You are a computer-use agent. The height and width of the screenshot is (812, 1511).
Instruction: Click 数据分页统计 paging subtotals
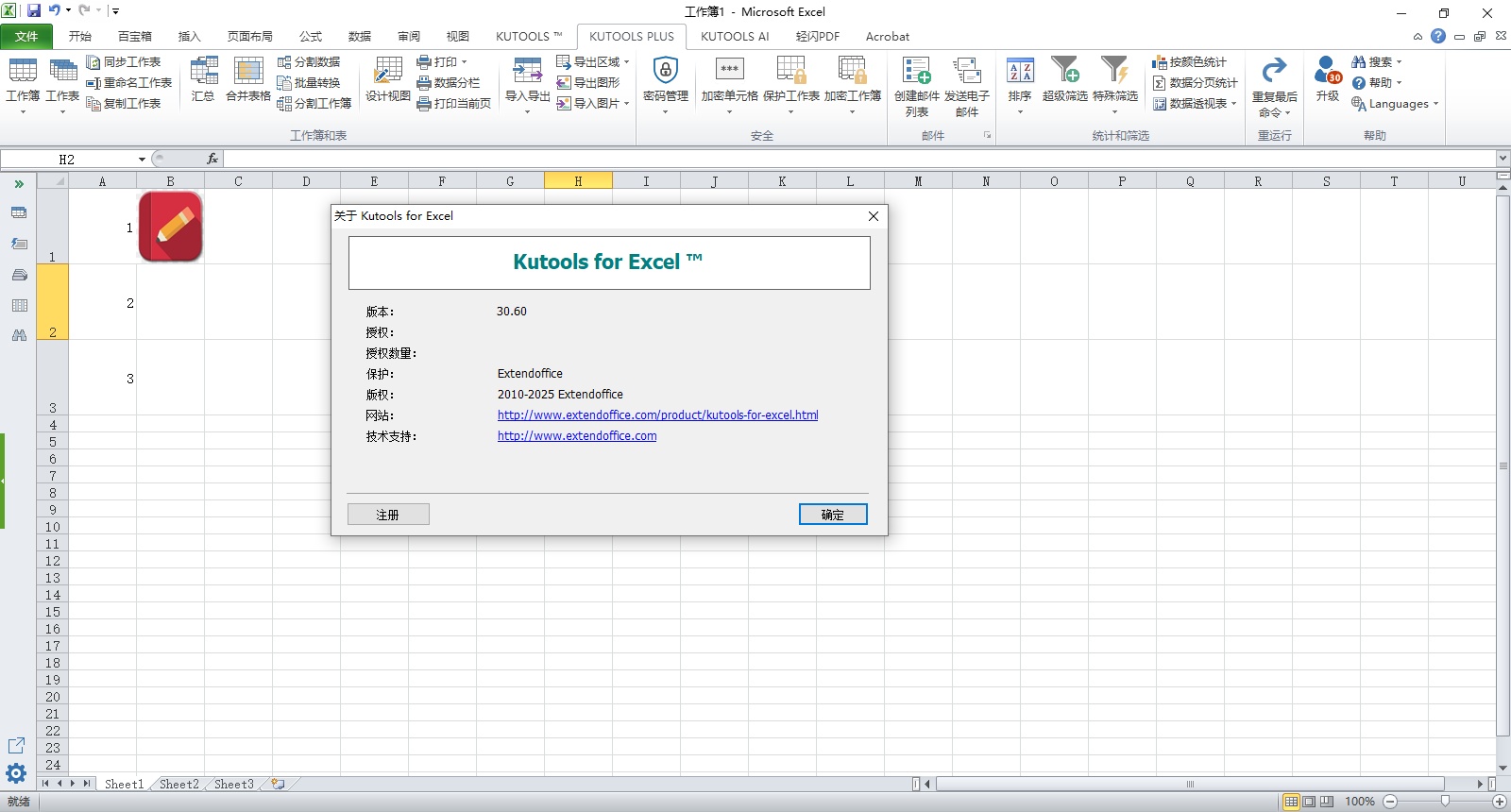(x=1196, y=83)
